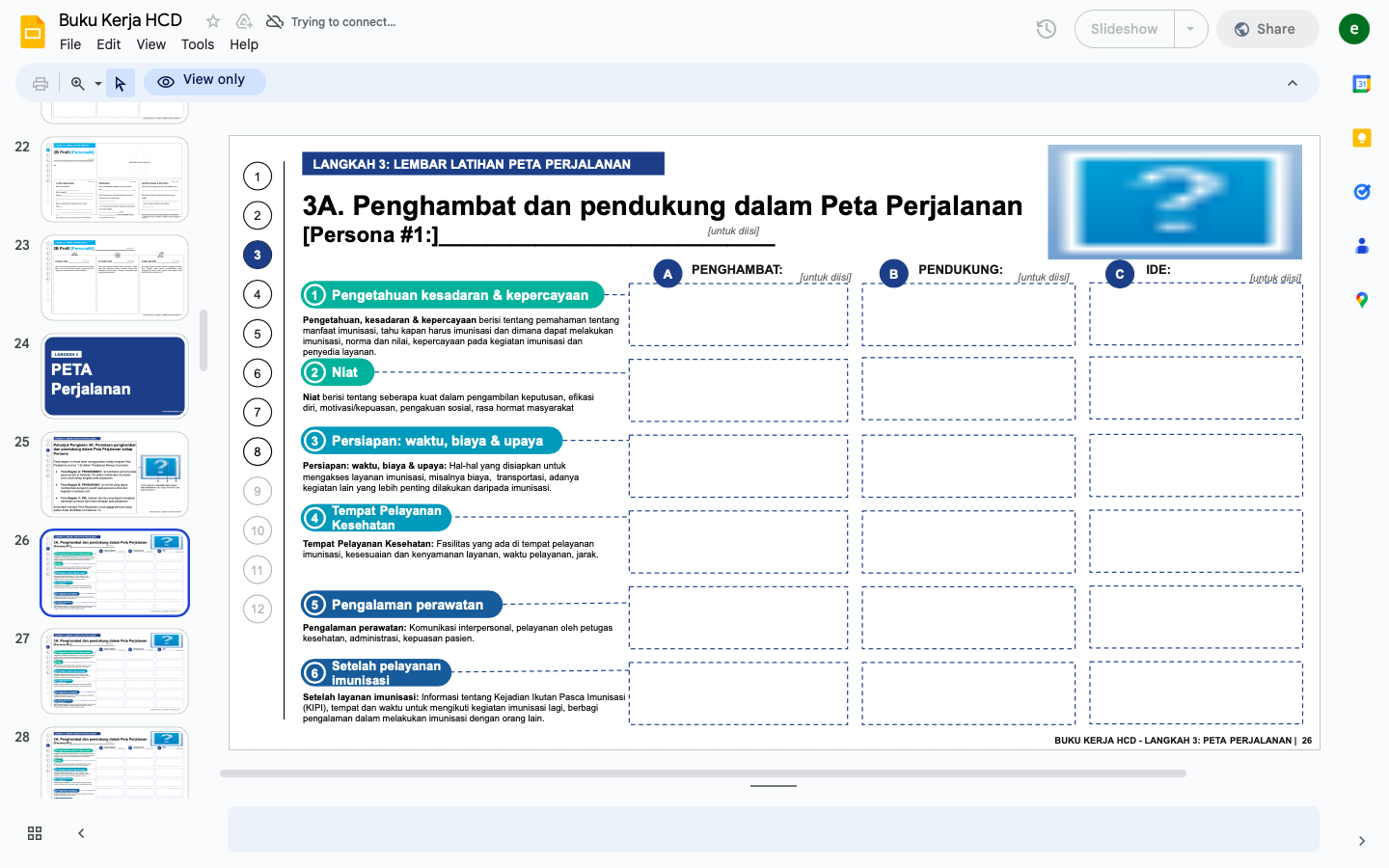Click the speaker notes area
Viewport: 1389px width, 868px height.
point(774,829)
